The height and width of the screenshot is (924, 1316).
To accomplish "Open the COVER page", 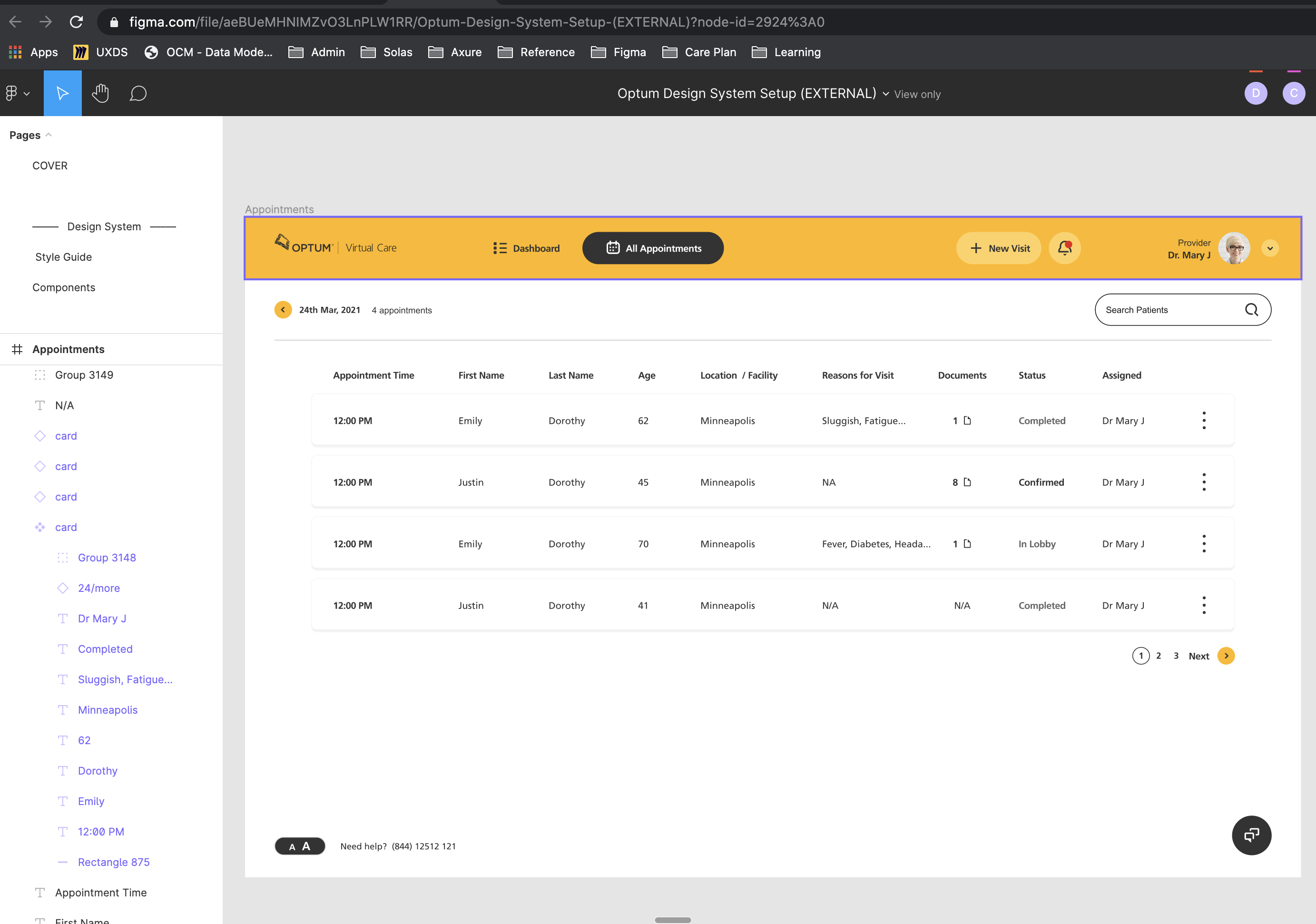I will click(50, 166).
